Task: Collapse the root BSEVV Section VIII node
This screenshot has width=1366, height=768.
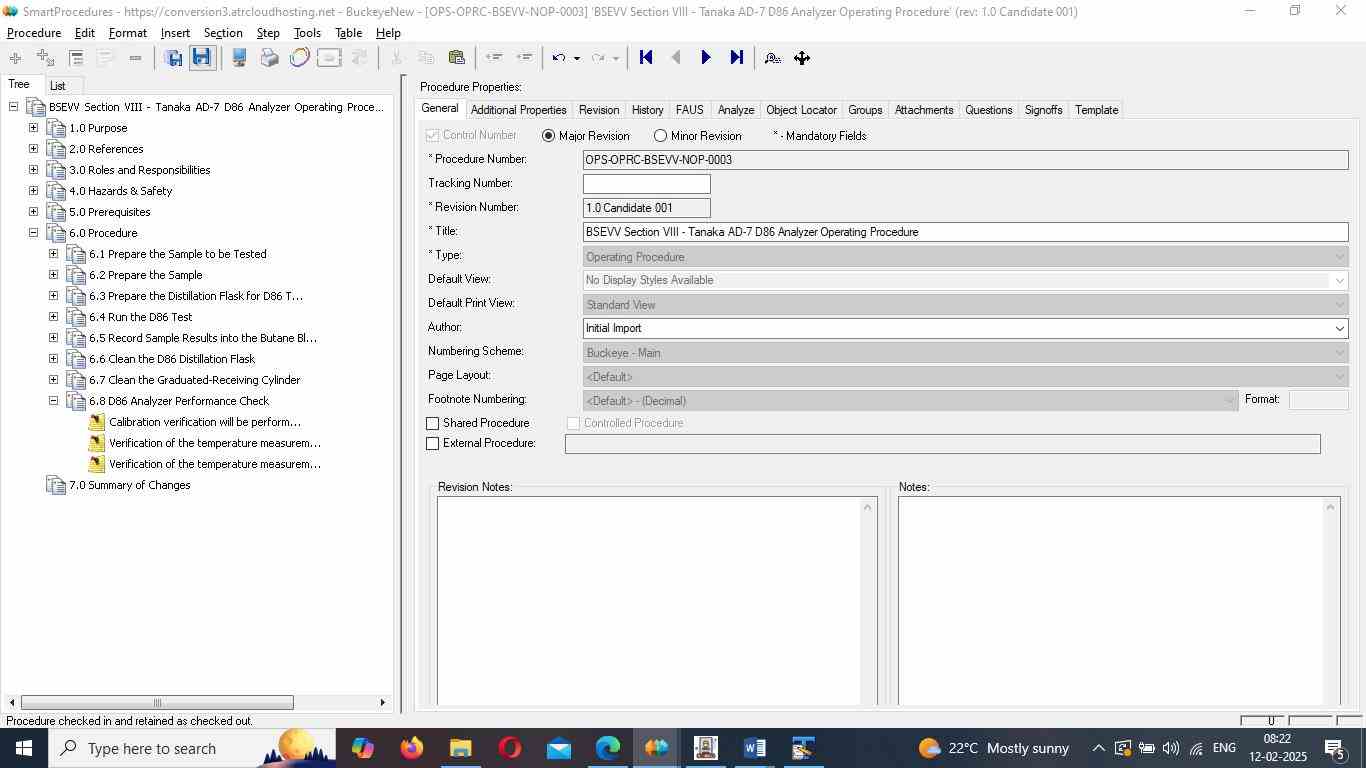Action: [x=13, y=107]
